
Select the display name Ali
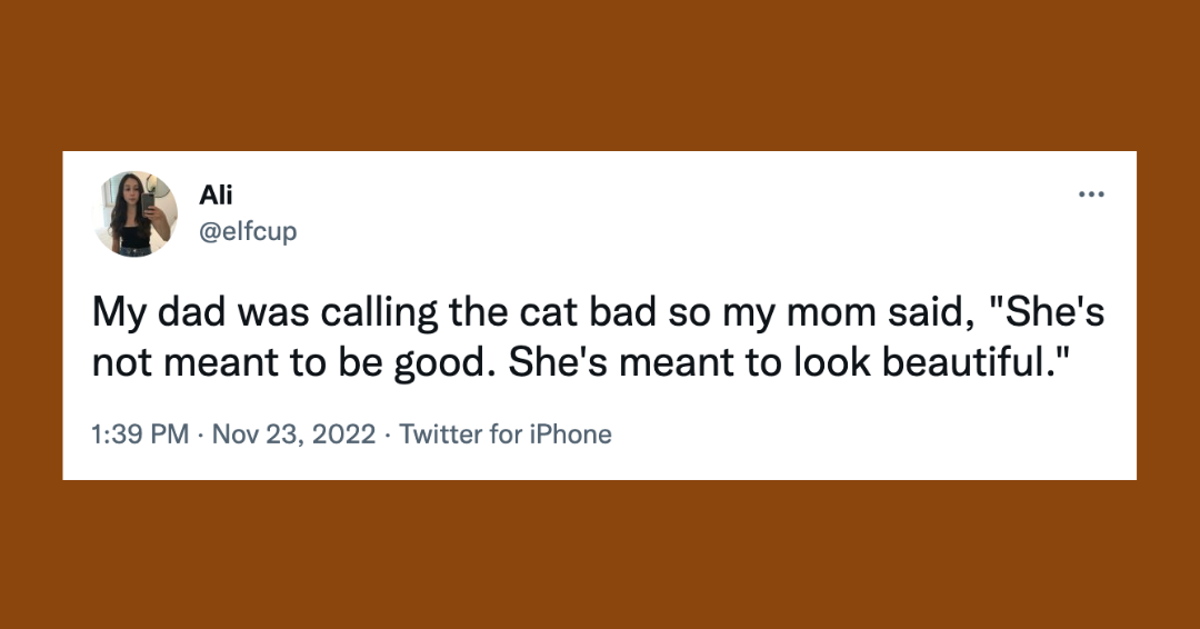pyautogui.click(x=216, y=194)
